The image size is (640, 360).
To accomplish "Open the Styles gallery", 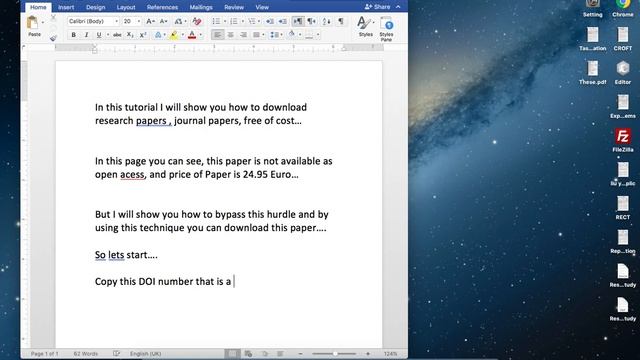I will click(365, 27).
